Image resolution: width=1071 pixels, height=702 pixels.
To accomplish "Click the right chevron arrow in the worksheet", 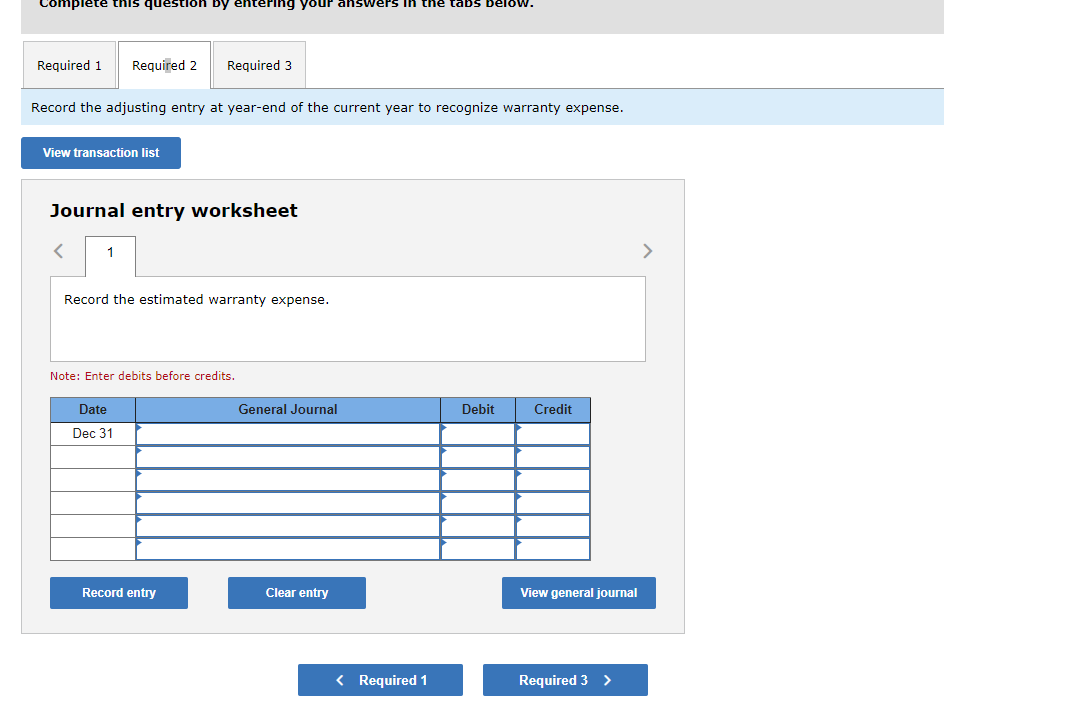I will (647, 251).
